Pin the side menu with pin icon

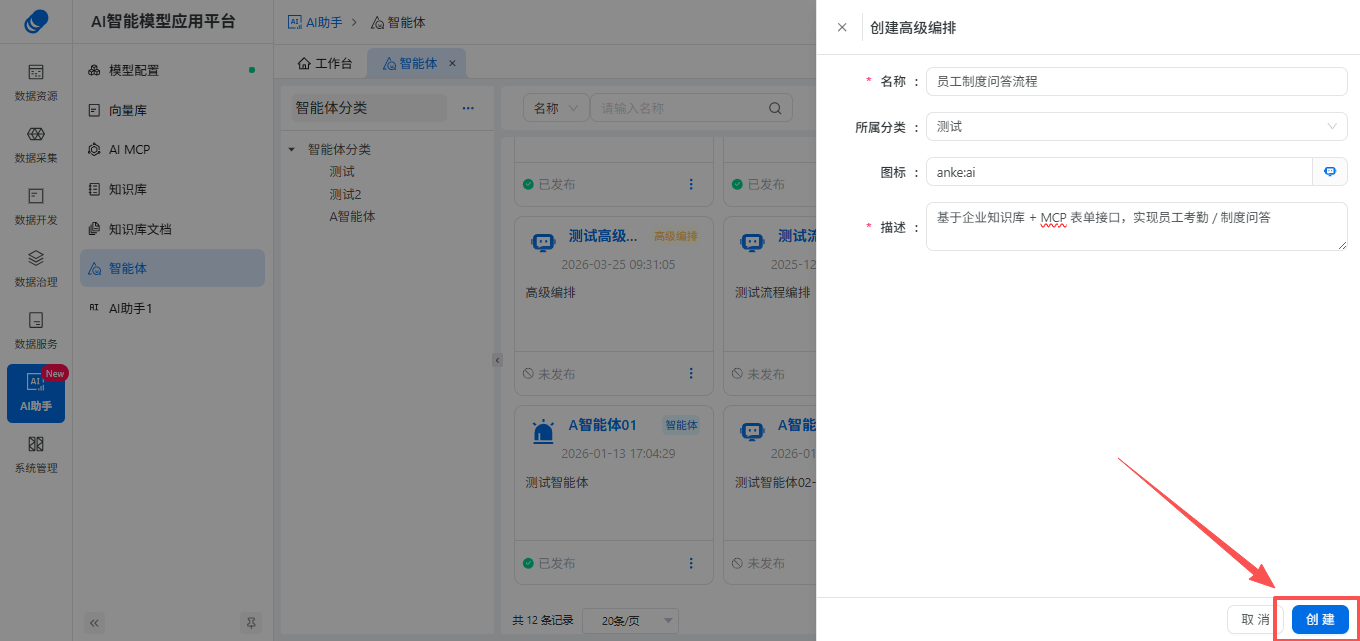point(251,622)
